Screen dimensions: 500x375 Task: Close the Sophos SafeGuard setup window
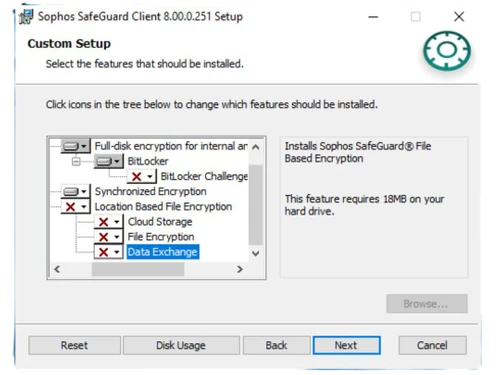click(459, 17)
